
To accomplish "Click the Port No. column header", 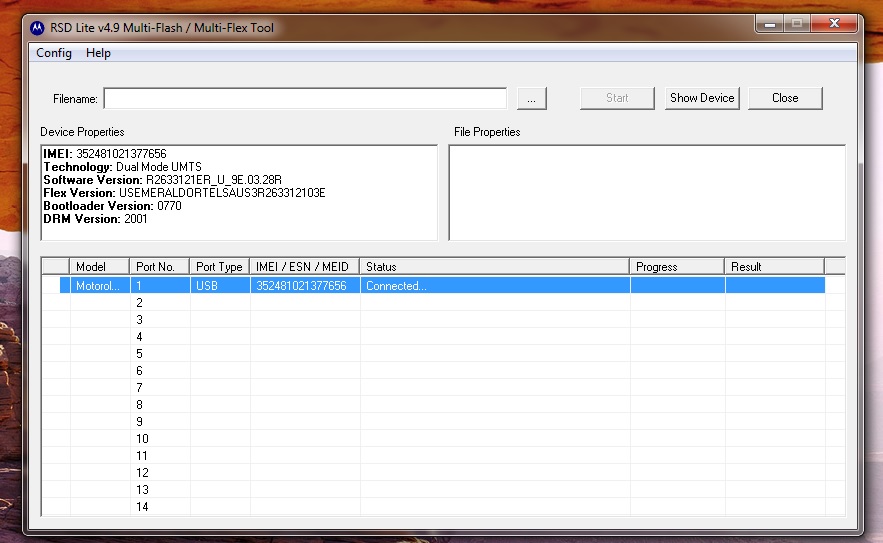I will point(159,266).
